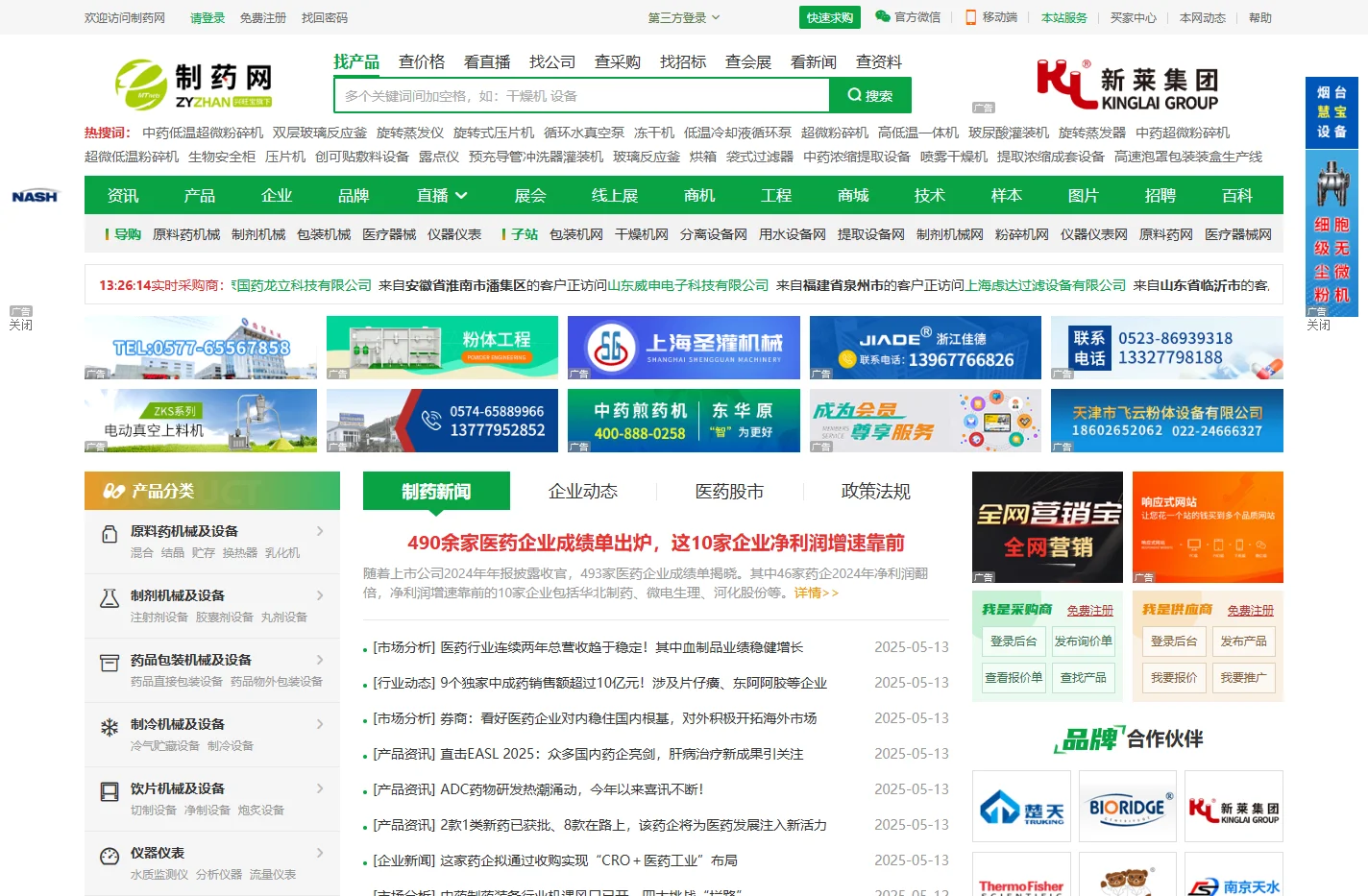
Task: Open the 粉体工程 banner
Action: [x=442, y=348]
